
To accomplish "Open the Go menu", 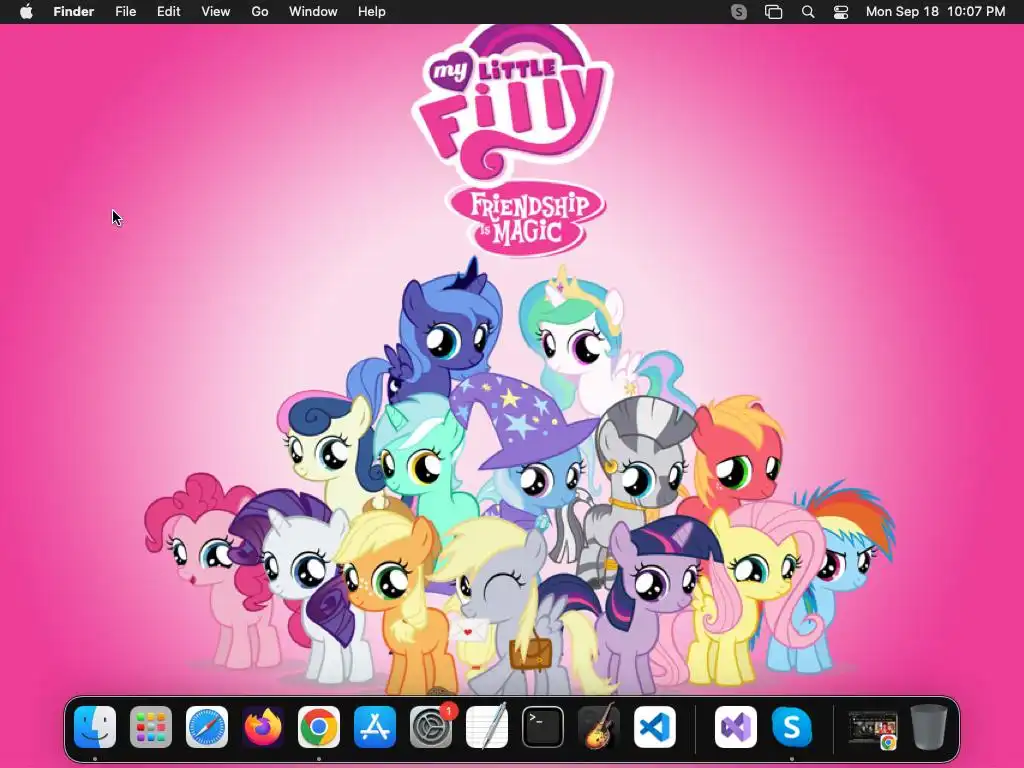I will tap(260, 12).
